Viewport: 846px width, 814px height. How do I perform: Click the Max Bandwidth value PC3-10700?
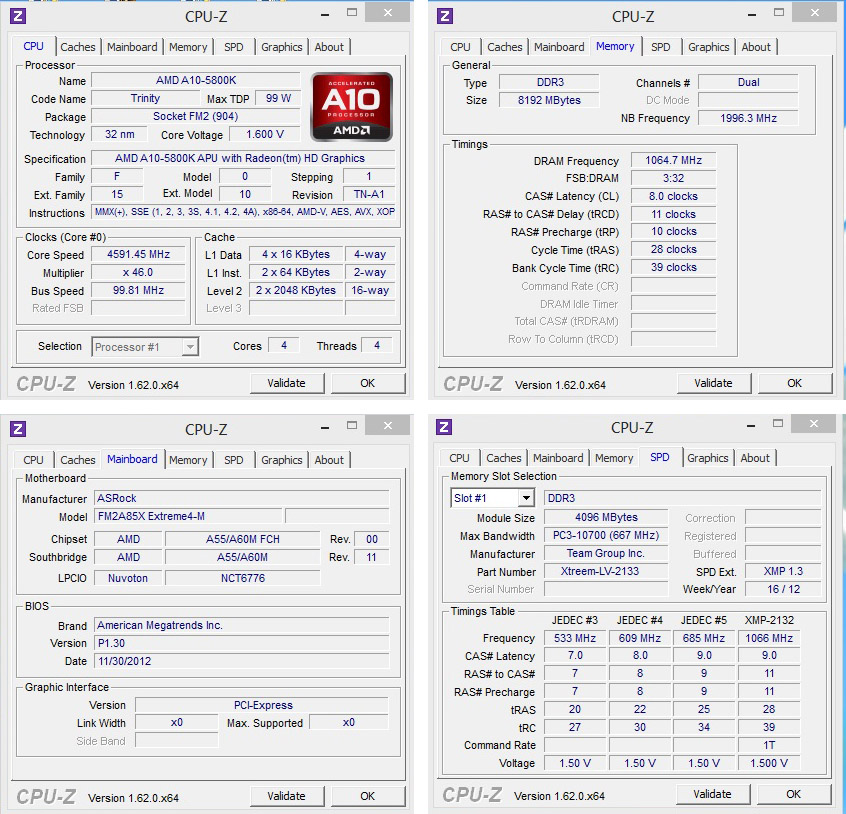point(606,535)
